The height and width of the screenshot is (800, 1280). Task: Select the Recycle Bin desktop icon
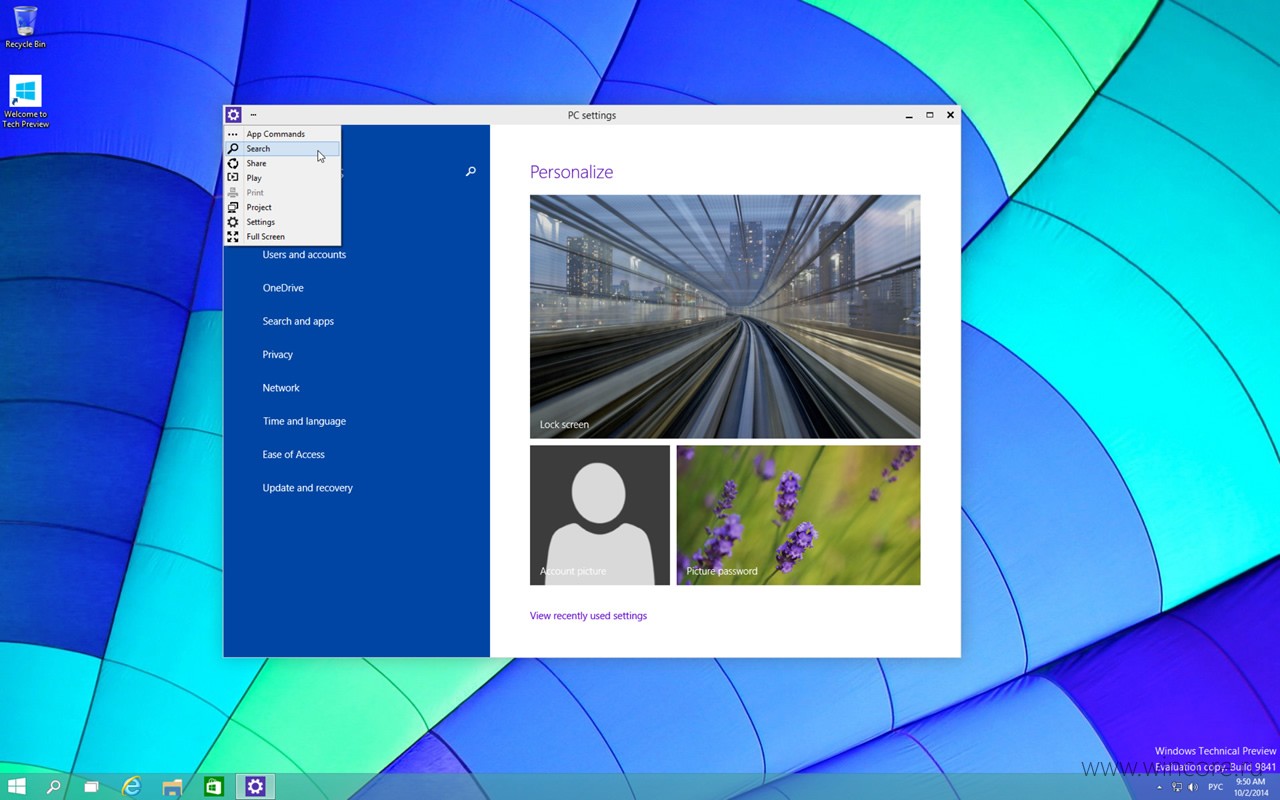click(x=25, y=27)
